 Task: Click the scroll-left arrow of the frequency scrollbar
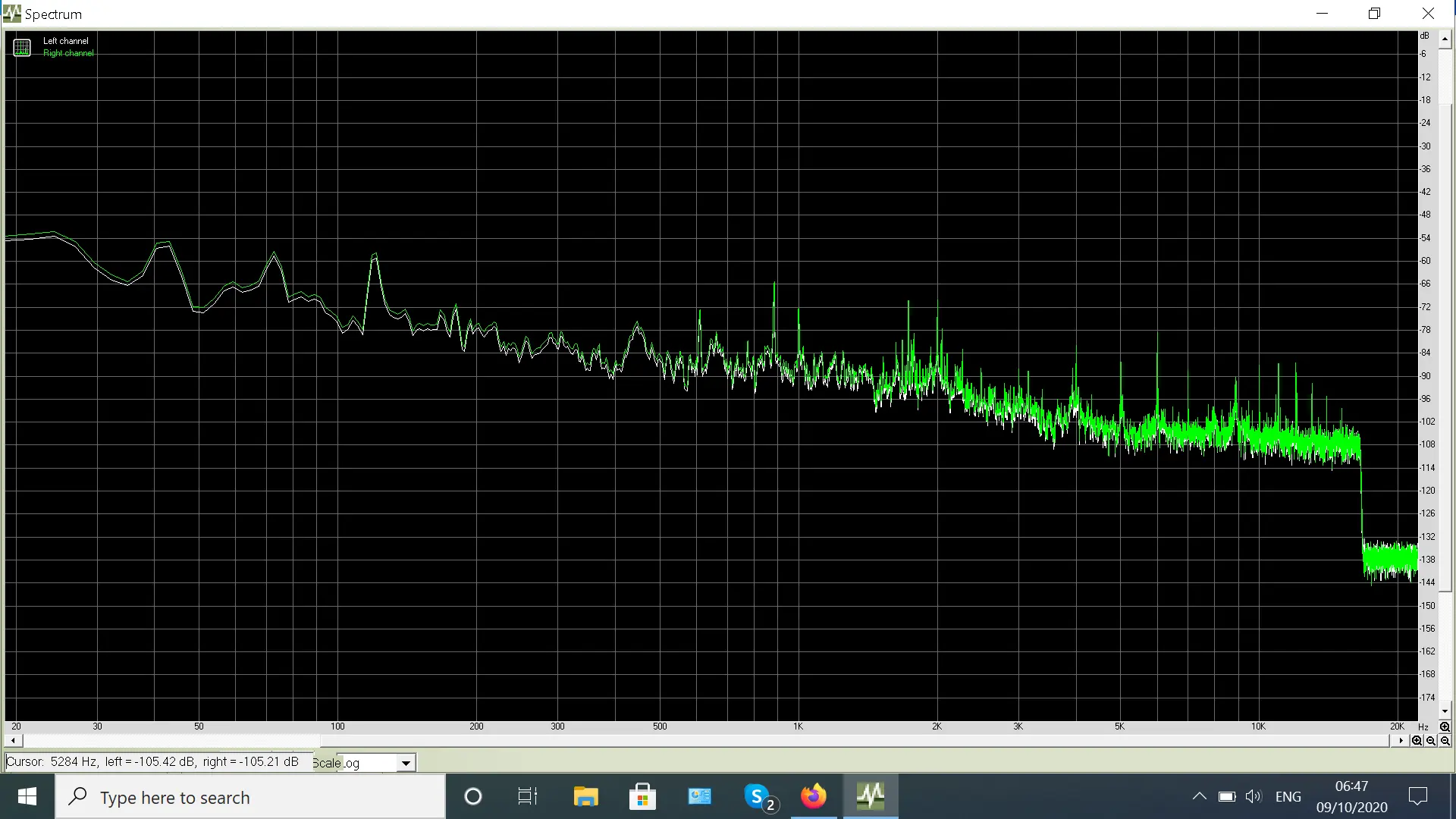13,741
